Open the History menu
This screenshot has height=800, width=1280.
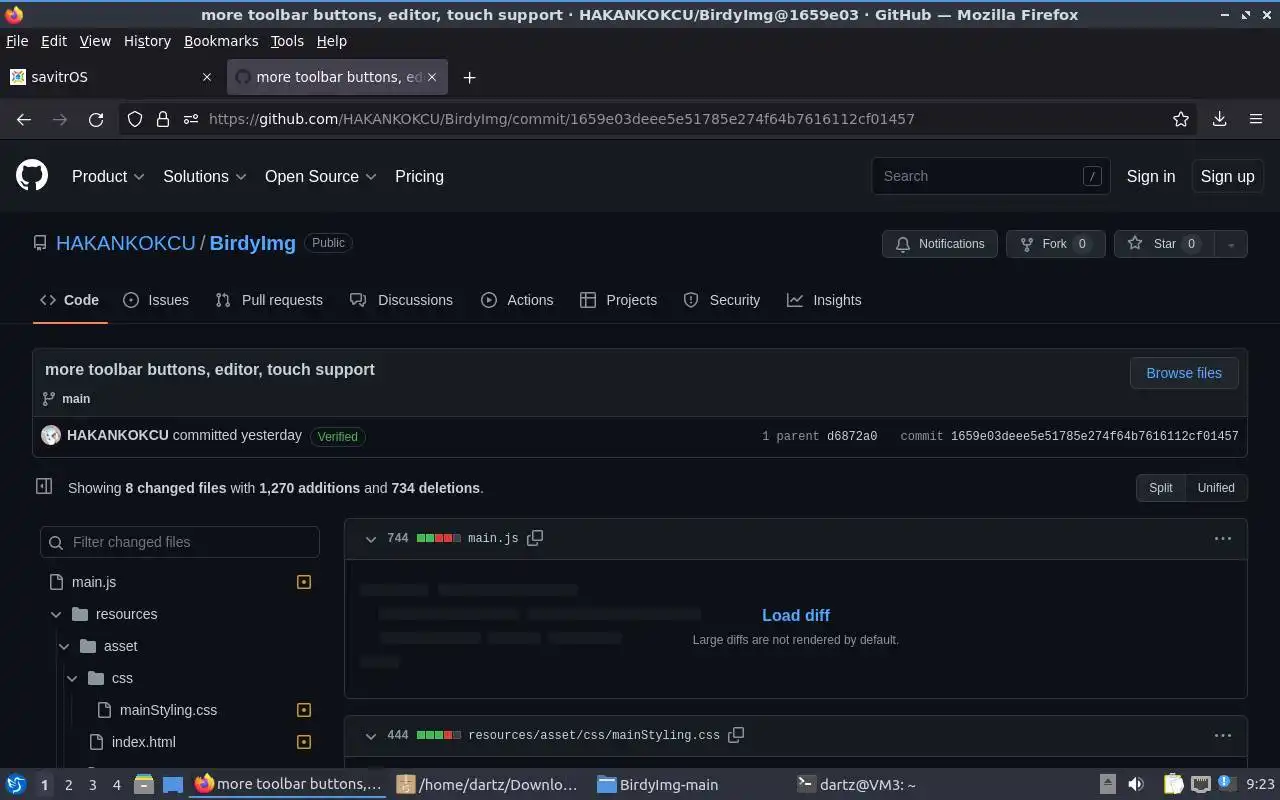tap(147, 41)
